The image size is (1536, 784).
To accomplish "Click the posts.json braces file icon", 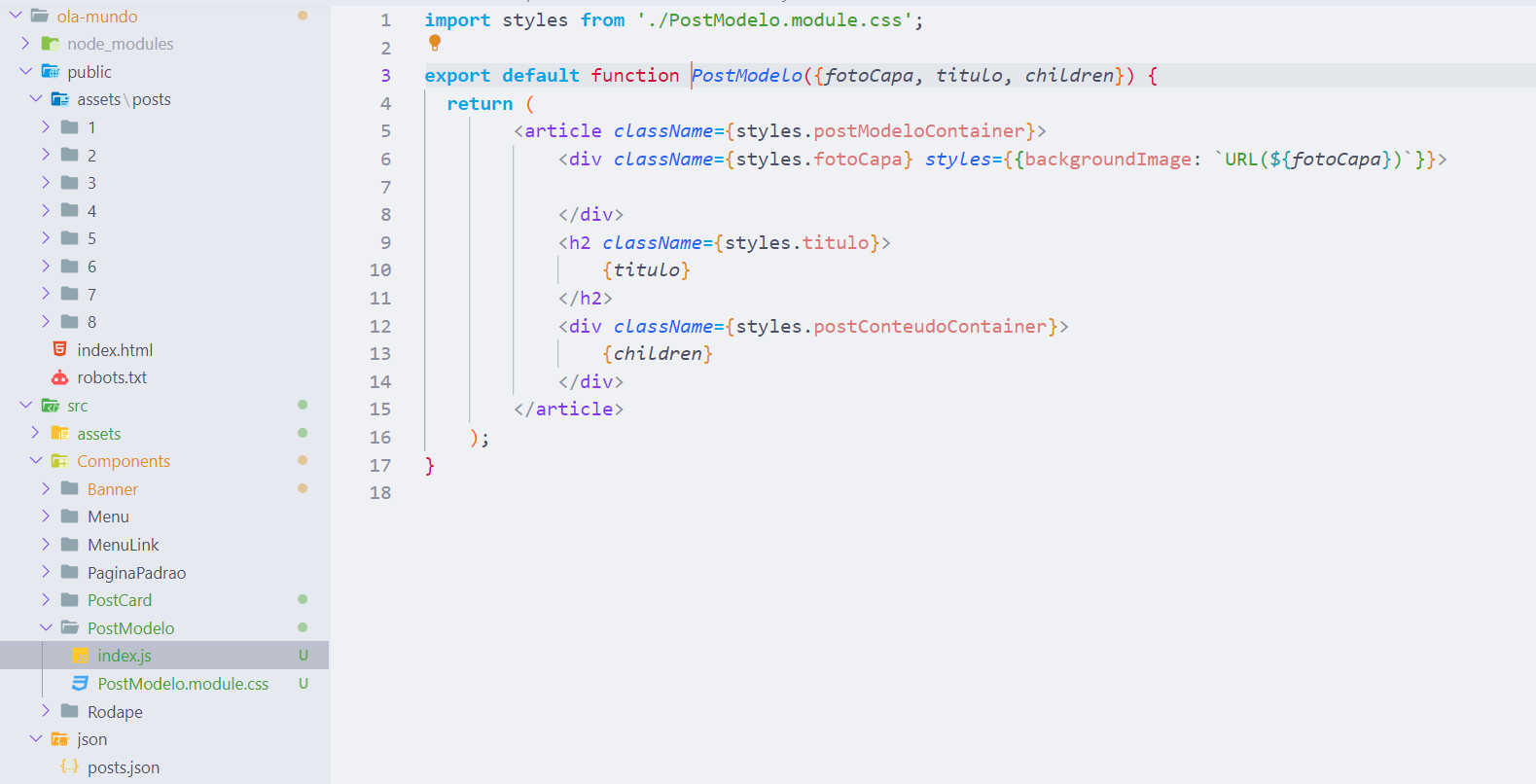I will coord(70,766).
